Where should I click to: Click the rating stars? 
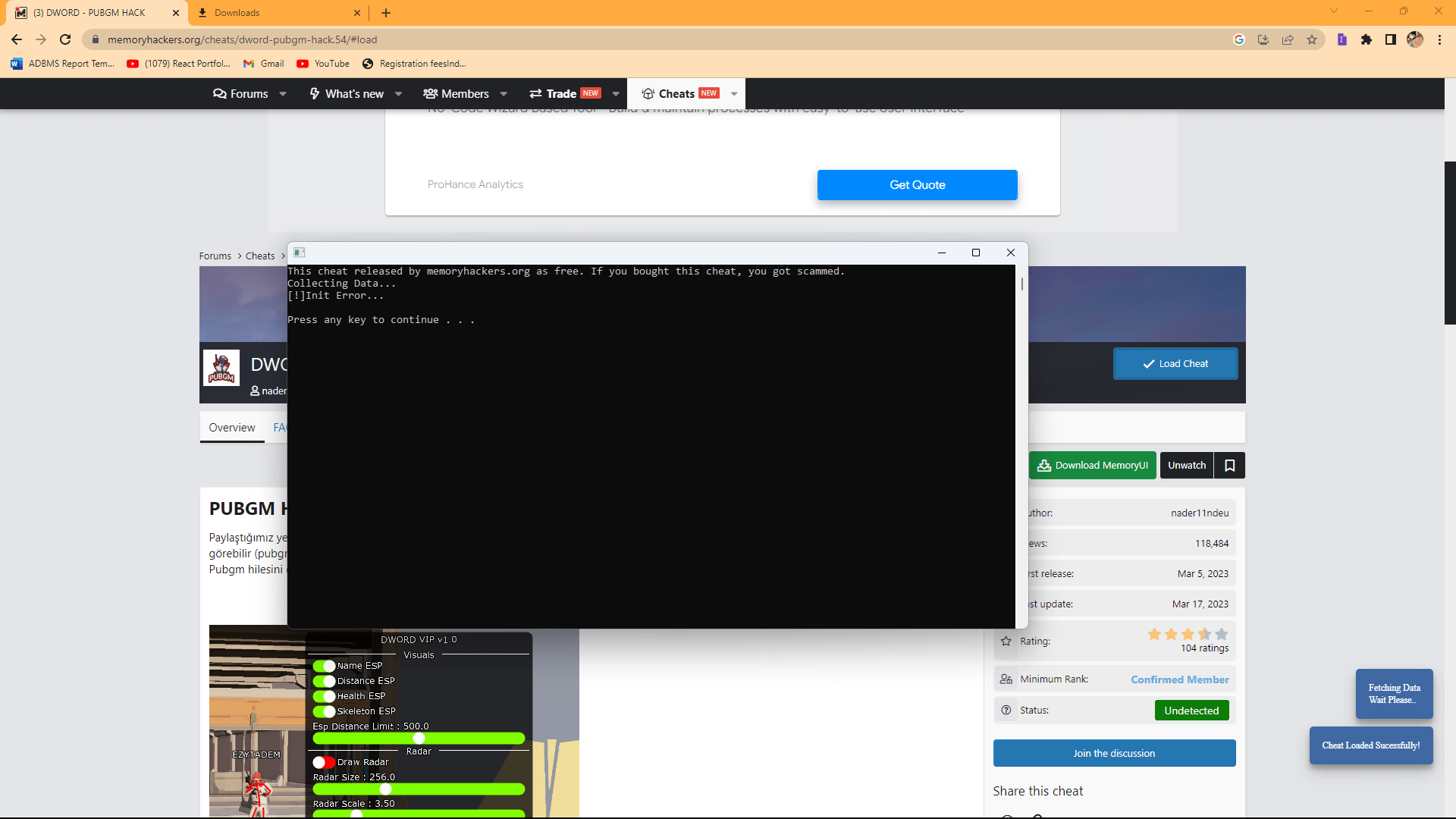[x=1188, y=634]
